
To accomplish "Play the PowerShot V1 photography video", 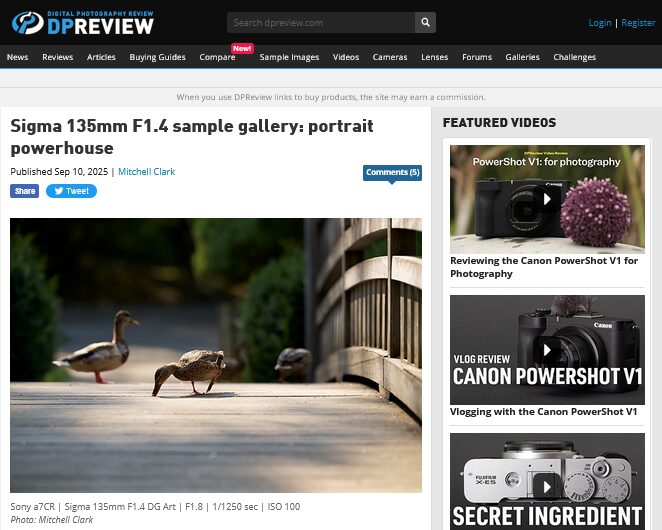I will [547, 198].
